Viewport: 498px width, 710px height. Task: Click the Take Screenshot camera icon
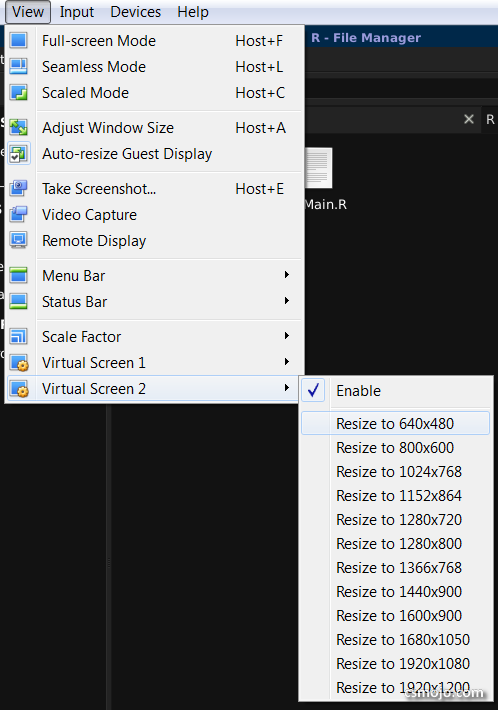pos(19,188)
